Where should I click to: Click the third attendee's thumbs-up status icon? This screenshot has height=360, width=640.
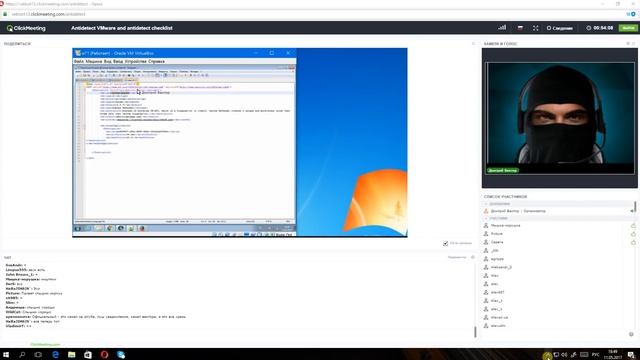pyautogui.click(x=633, y=242)
